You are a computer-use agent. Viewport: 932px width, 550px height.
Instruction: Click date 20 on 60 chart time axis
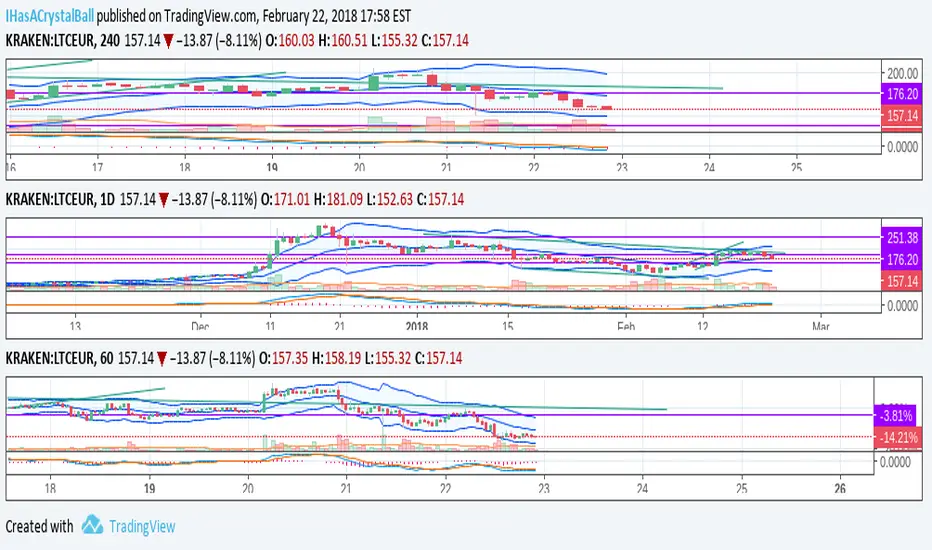coord(248,488)
